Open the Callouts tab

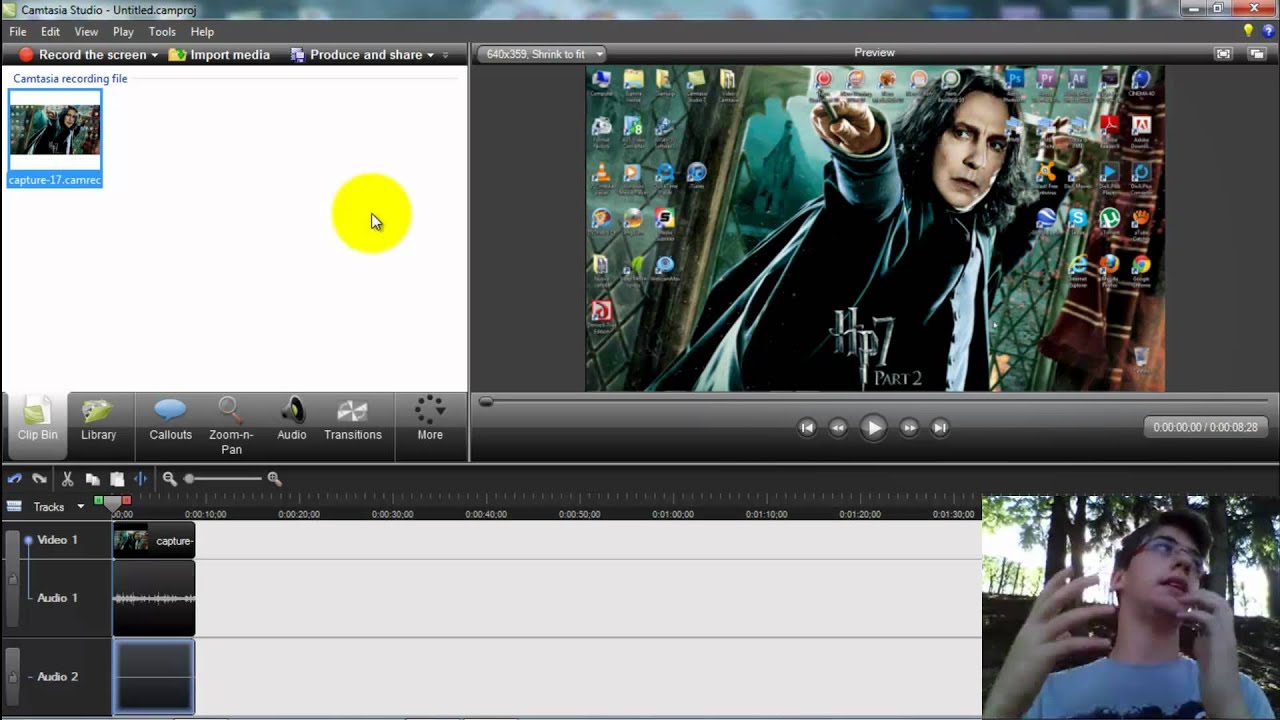point(170,420)
